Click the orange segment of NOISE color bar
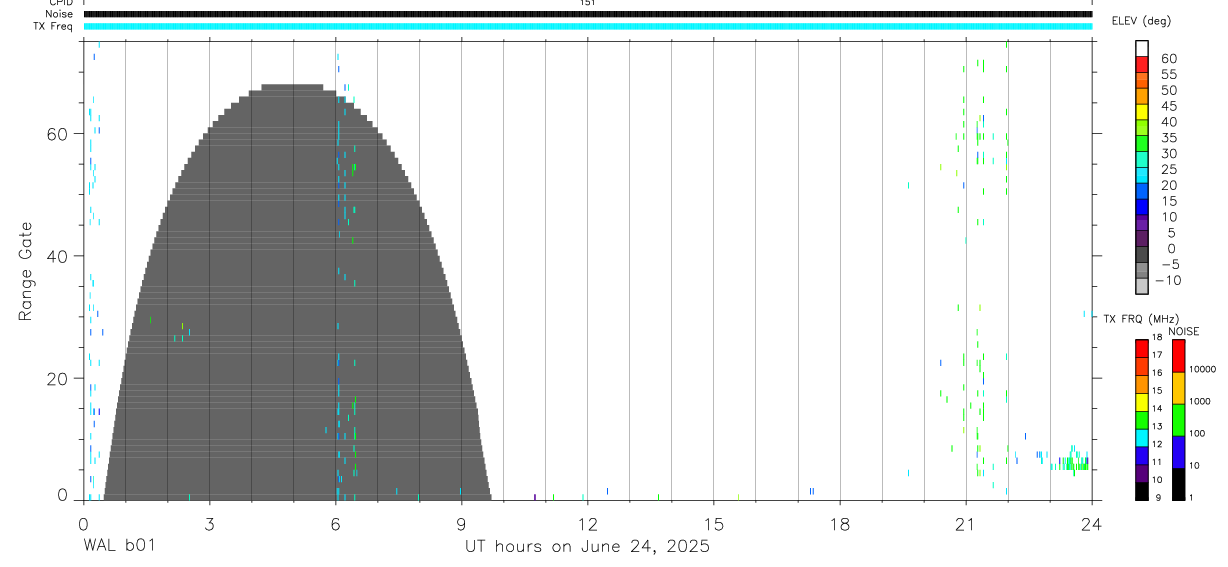The height and width of the screenshot is (567, 1228). (1178, 388)
